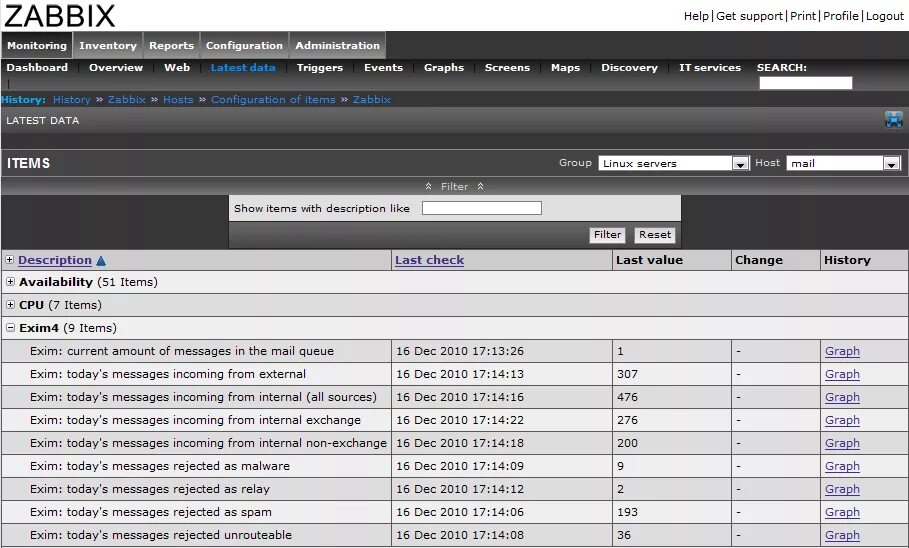Expand the Availability group
This screenshot has height=548, width=909.
point(10,282)
